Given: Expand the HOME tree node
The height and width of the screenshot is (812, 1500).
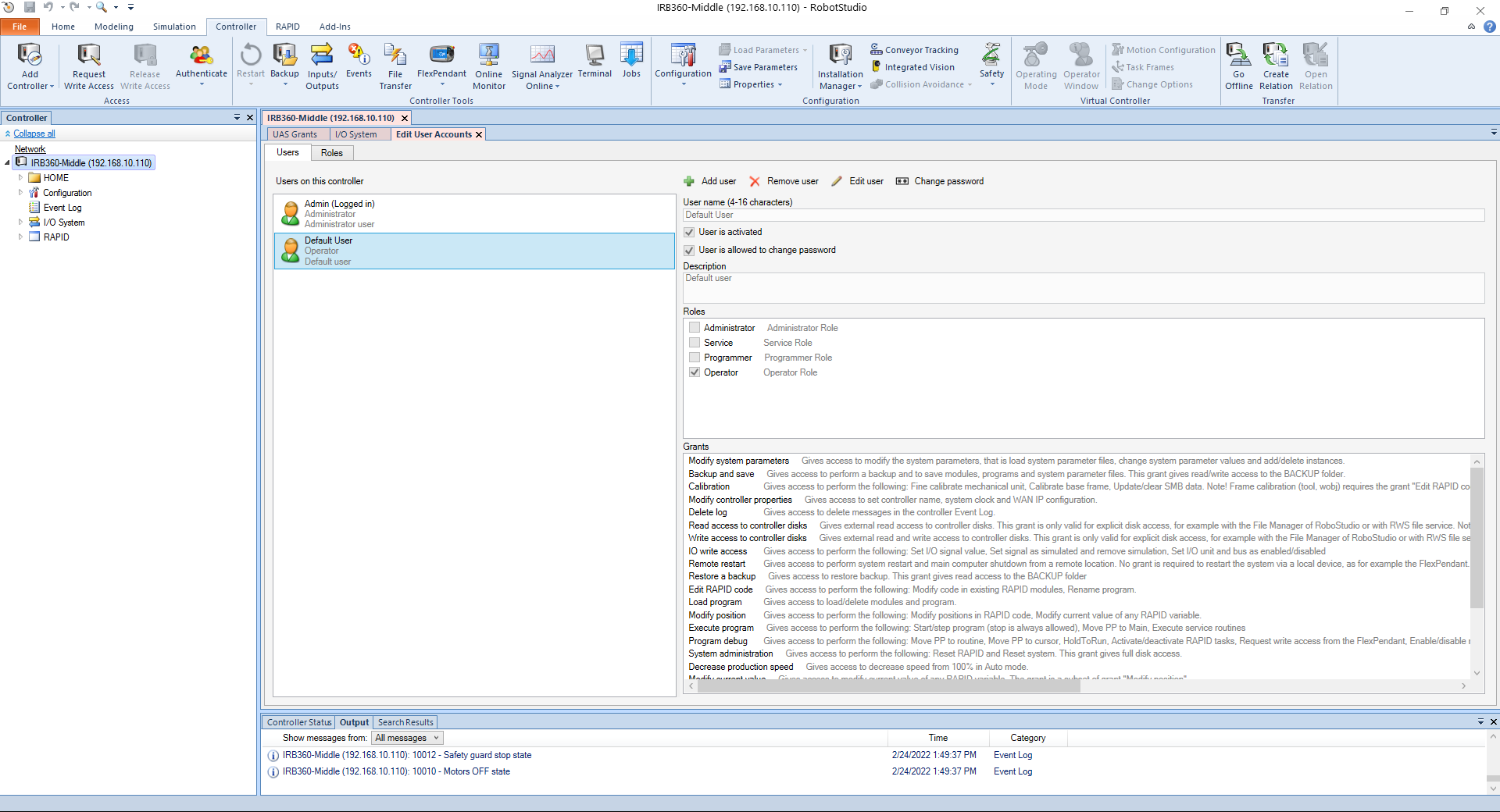Looking at the screenshot, I should click(x=20, y=178).
